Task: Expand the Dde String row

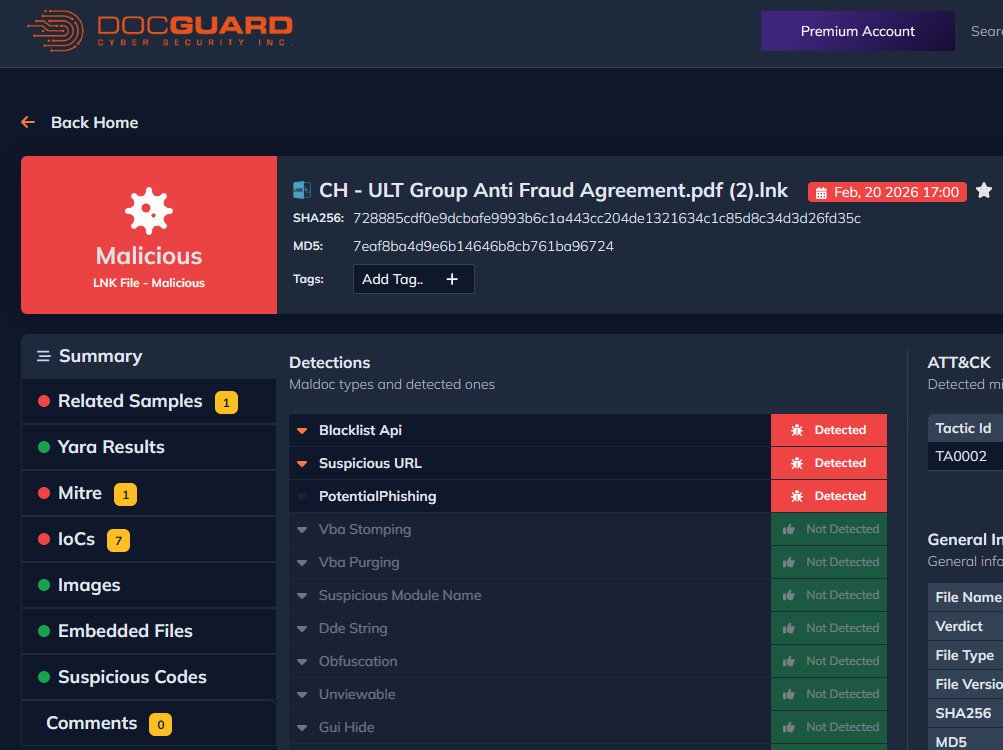Action: (x=302, y=628)
